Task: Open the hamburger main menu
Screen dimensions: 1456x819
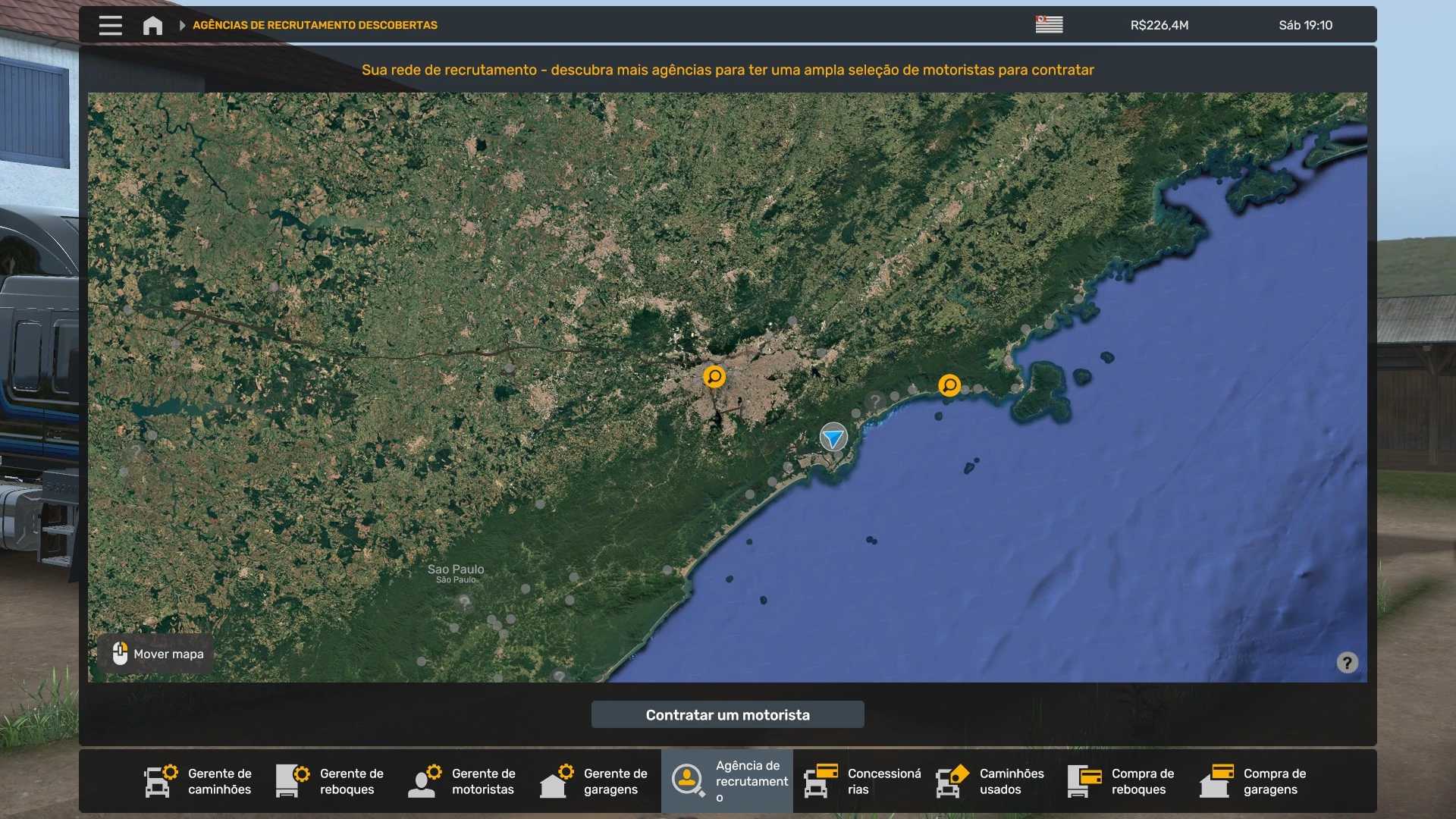Action: [110, 25]
